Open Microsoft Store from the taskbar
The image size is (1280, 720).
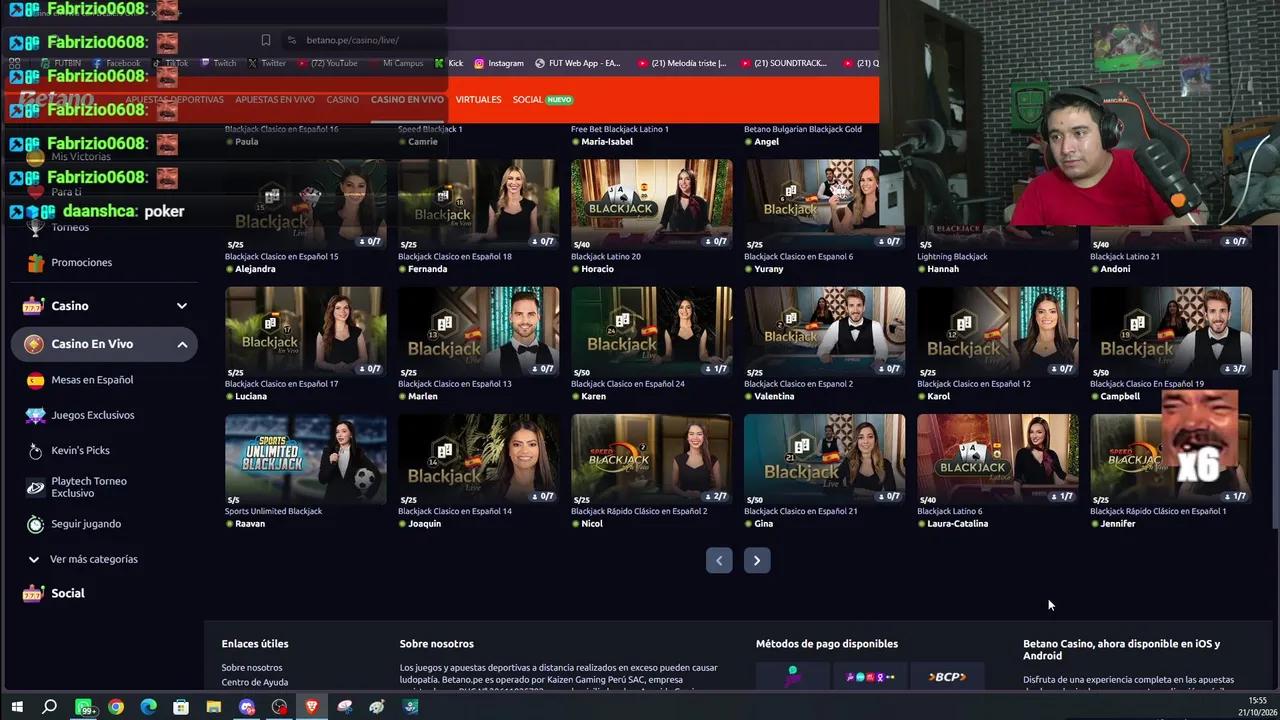coord(181,707)
